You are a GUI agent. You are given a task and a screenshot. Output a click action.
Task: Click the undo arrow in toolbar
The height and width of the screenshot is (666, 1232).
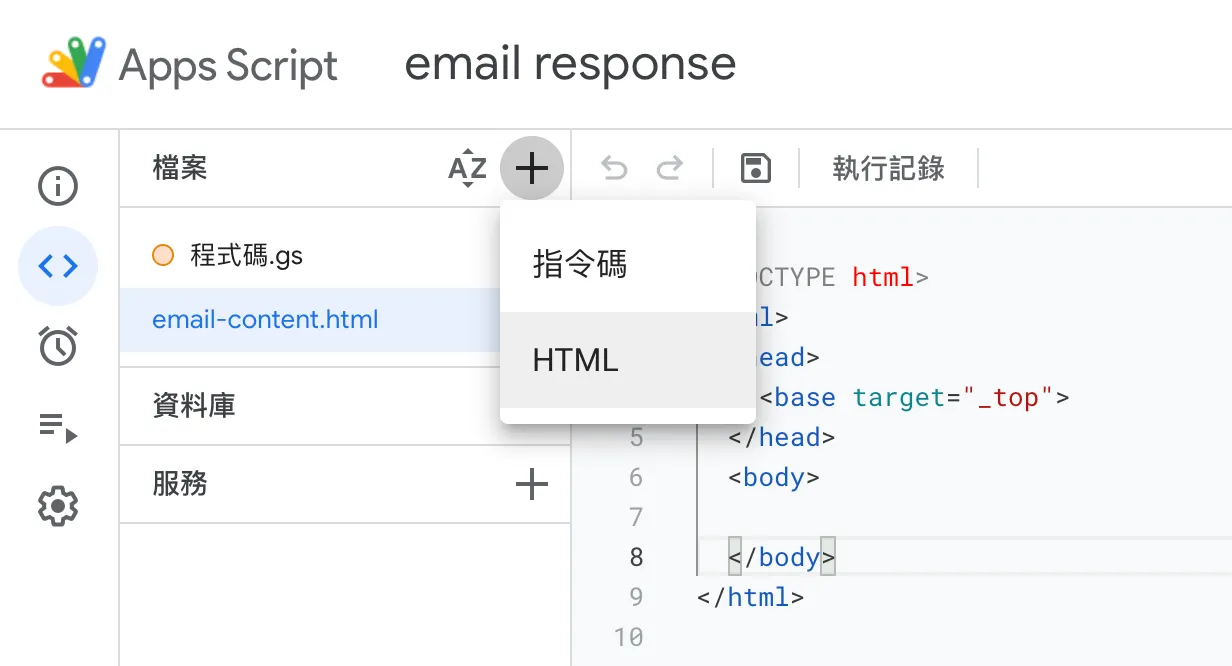tap(613, 168)
